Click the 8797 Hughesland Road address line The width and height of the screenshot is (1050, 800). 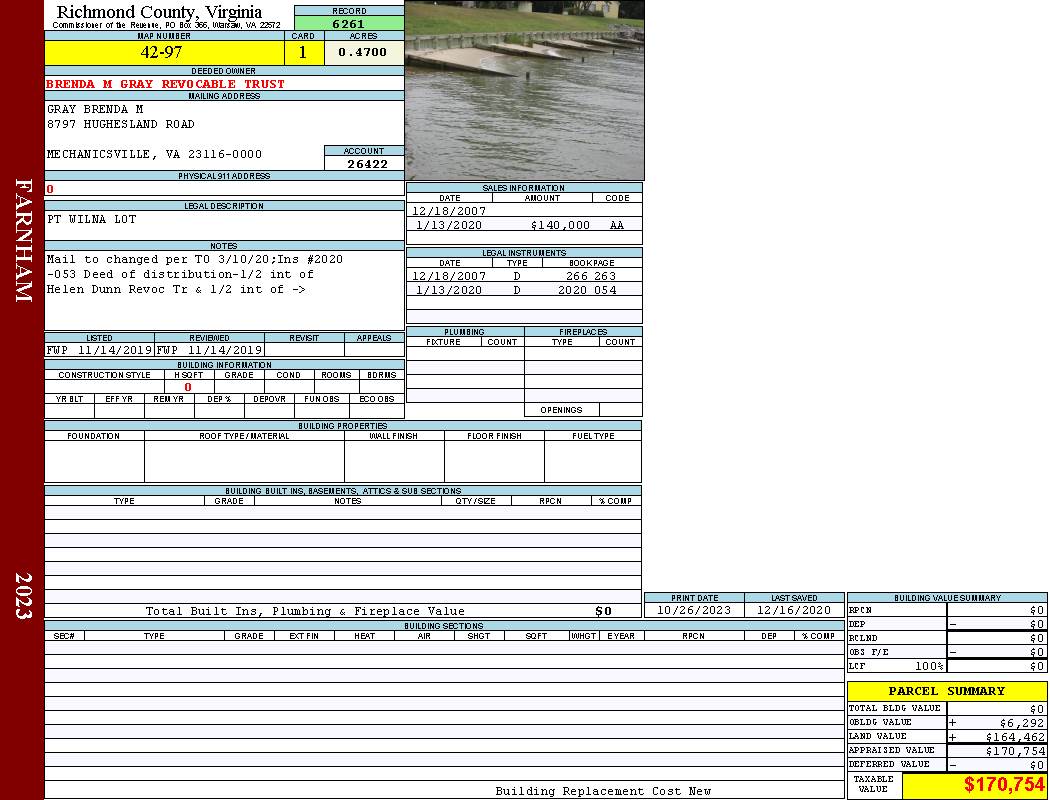pyautogui.click(x=121, y=124)
